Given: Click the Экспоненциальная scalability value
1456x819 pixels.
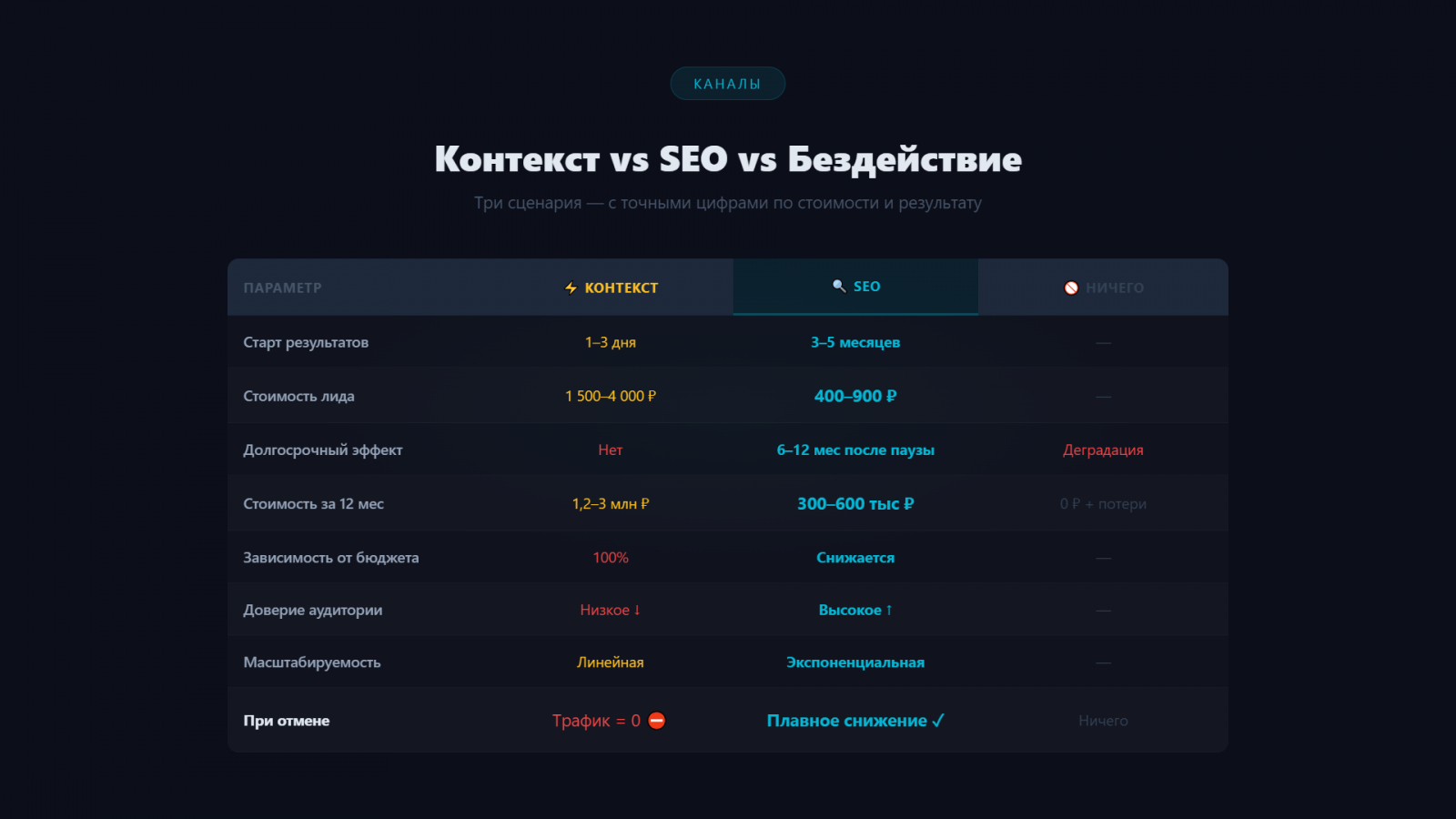Looking at the screenshot, I should pos(855,662).
